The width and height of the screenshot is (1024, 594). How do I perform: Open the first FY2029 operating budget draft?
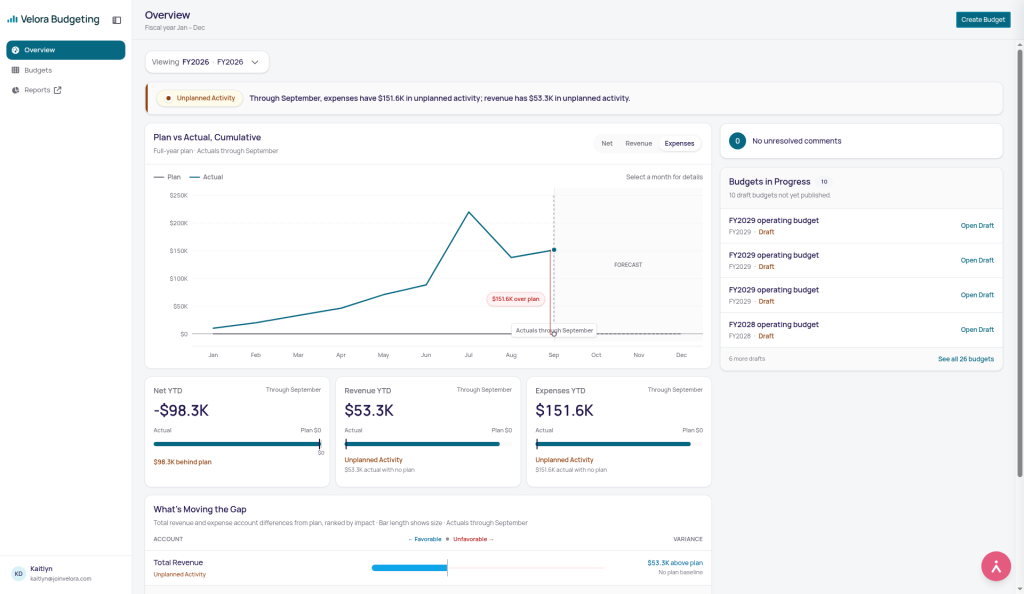977,226
